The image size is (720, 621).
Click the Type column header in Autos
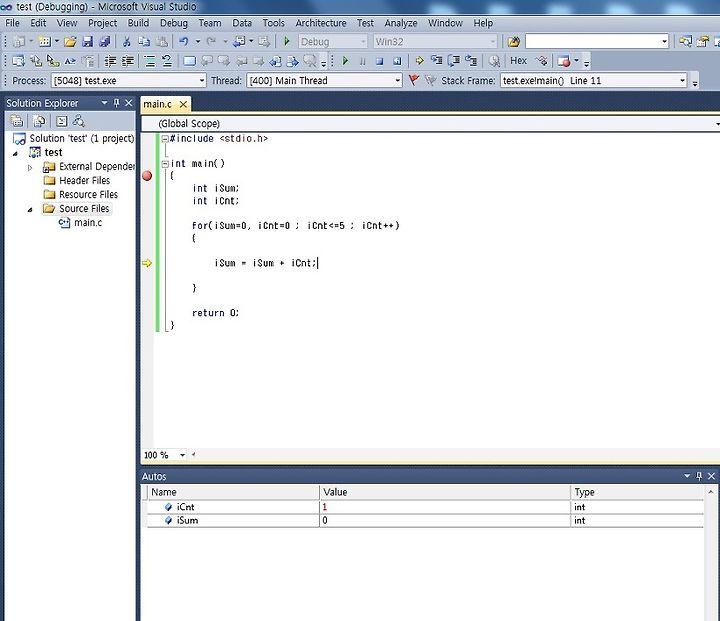coord(637,492)
